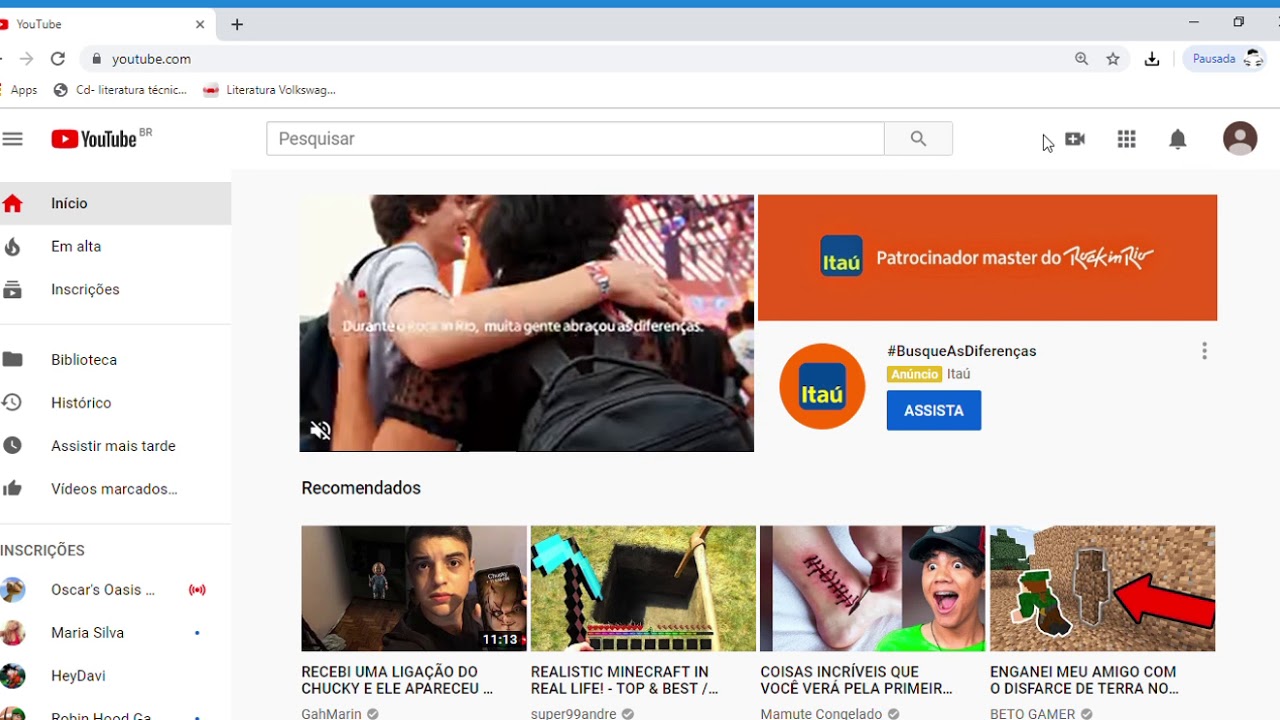
Task: Click the Histórico clock icon
Action: pos(12,402)
